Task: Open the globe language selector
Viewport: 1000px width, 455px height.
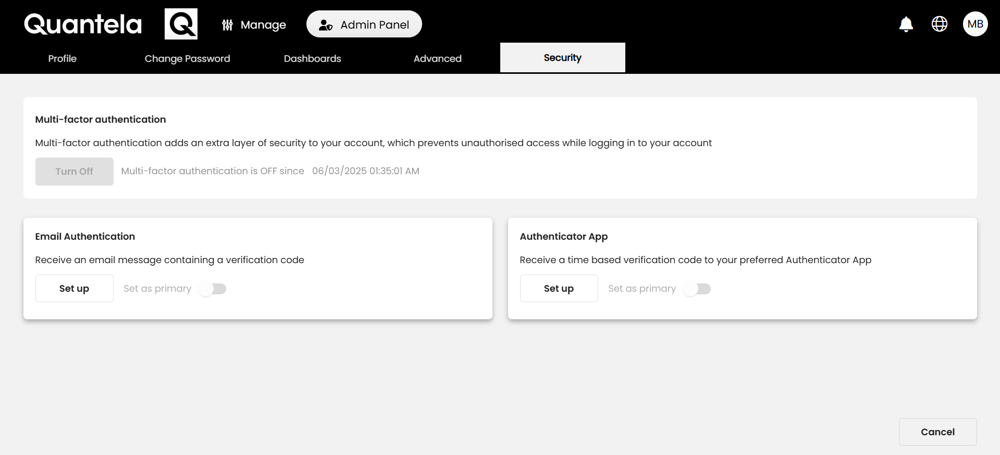Action: click(939, 24)
